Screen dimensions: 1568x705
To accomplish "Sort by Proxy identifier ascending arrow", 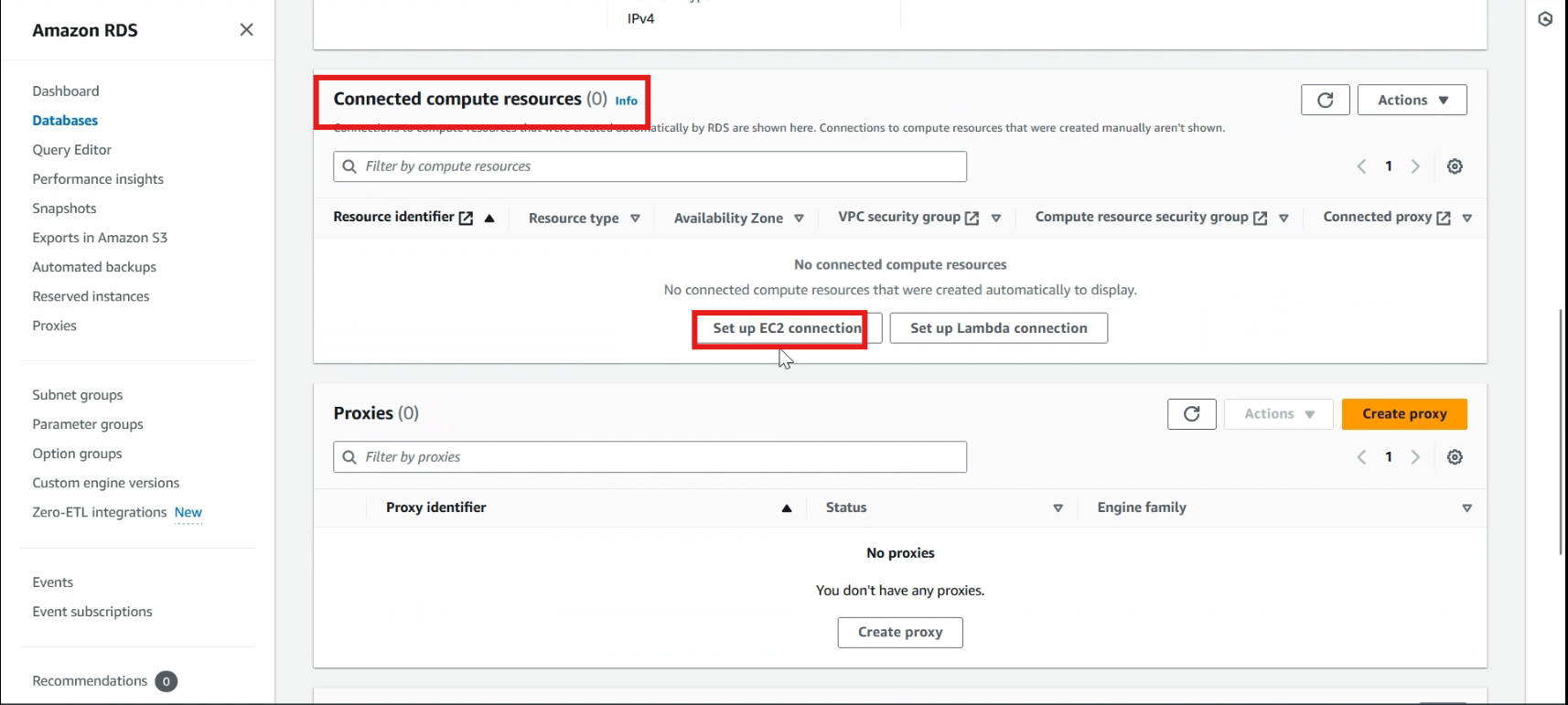I will click(x=787, y=508).
